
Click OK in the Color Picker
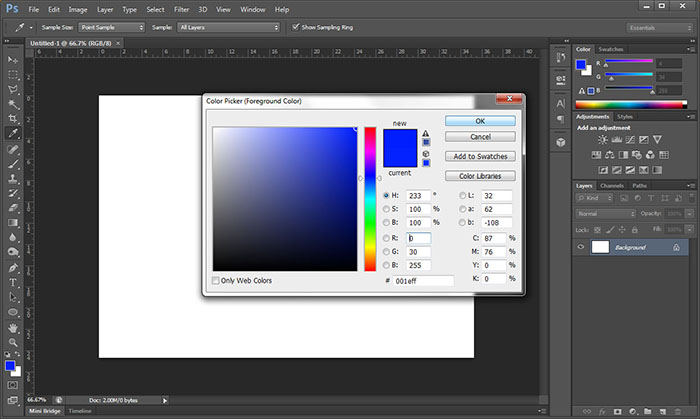(x=479, y=120)
